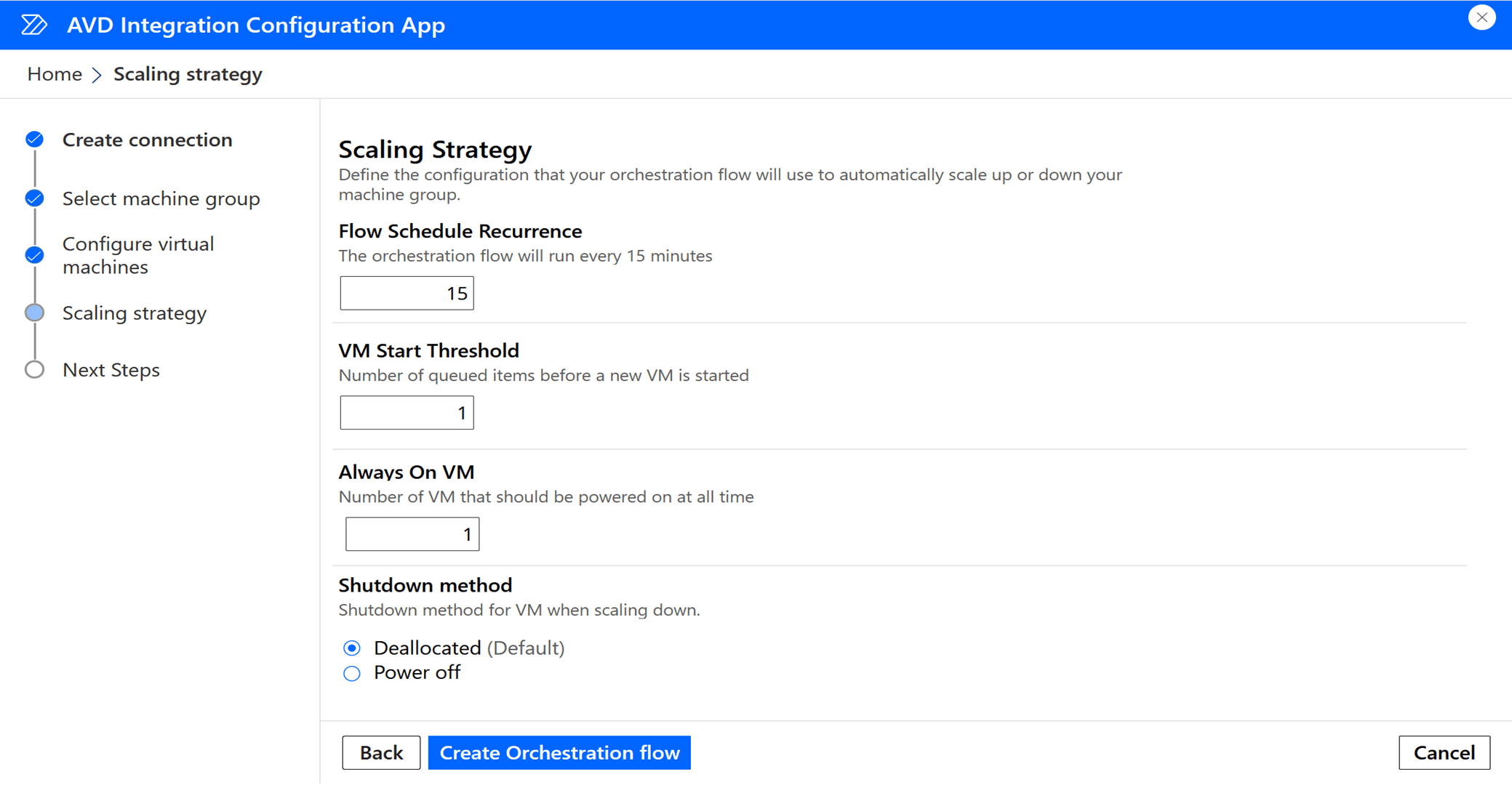Click the Next Steps wizard step label

tap(111, 370)
